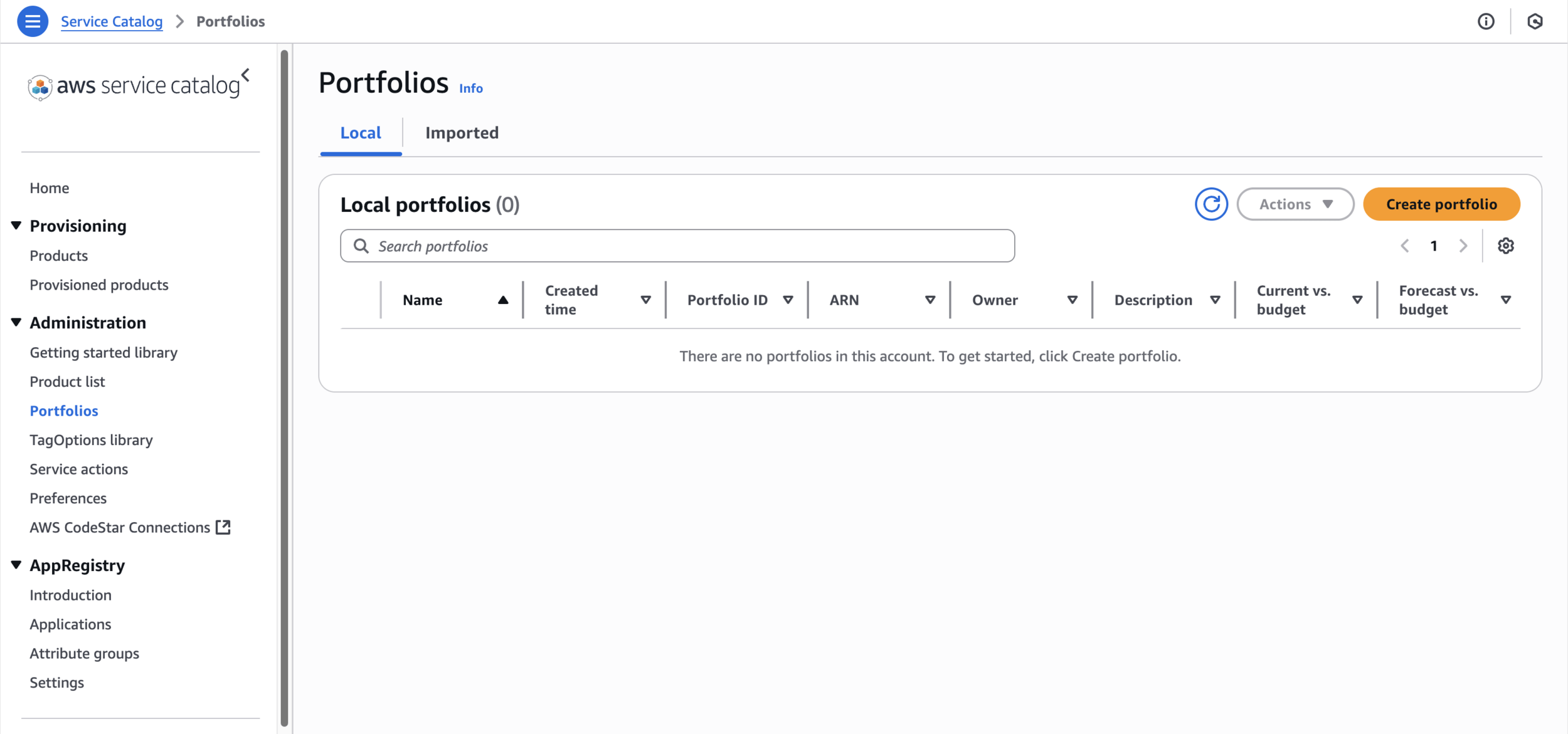Select TagOptions library in sidebar

(91, 440)
